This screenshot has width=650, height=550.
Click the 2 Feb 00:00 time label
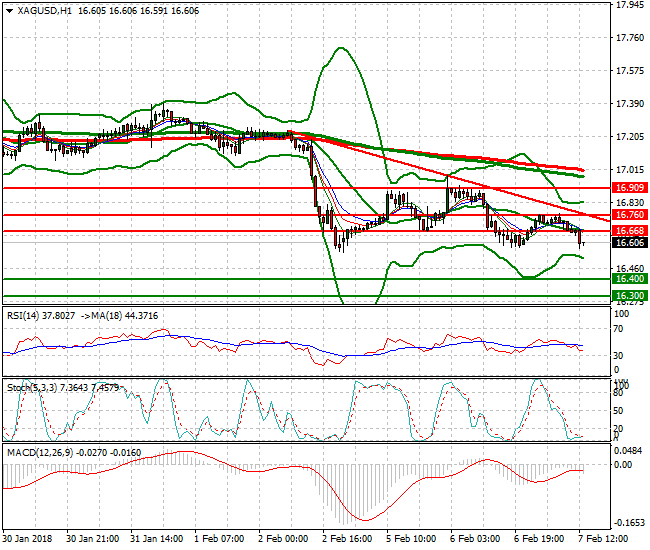283,539
